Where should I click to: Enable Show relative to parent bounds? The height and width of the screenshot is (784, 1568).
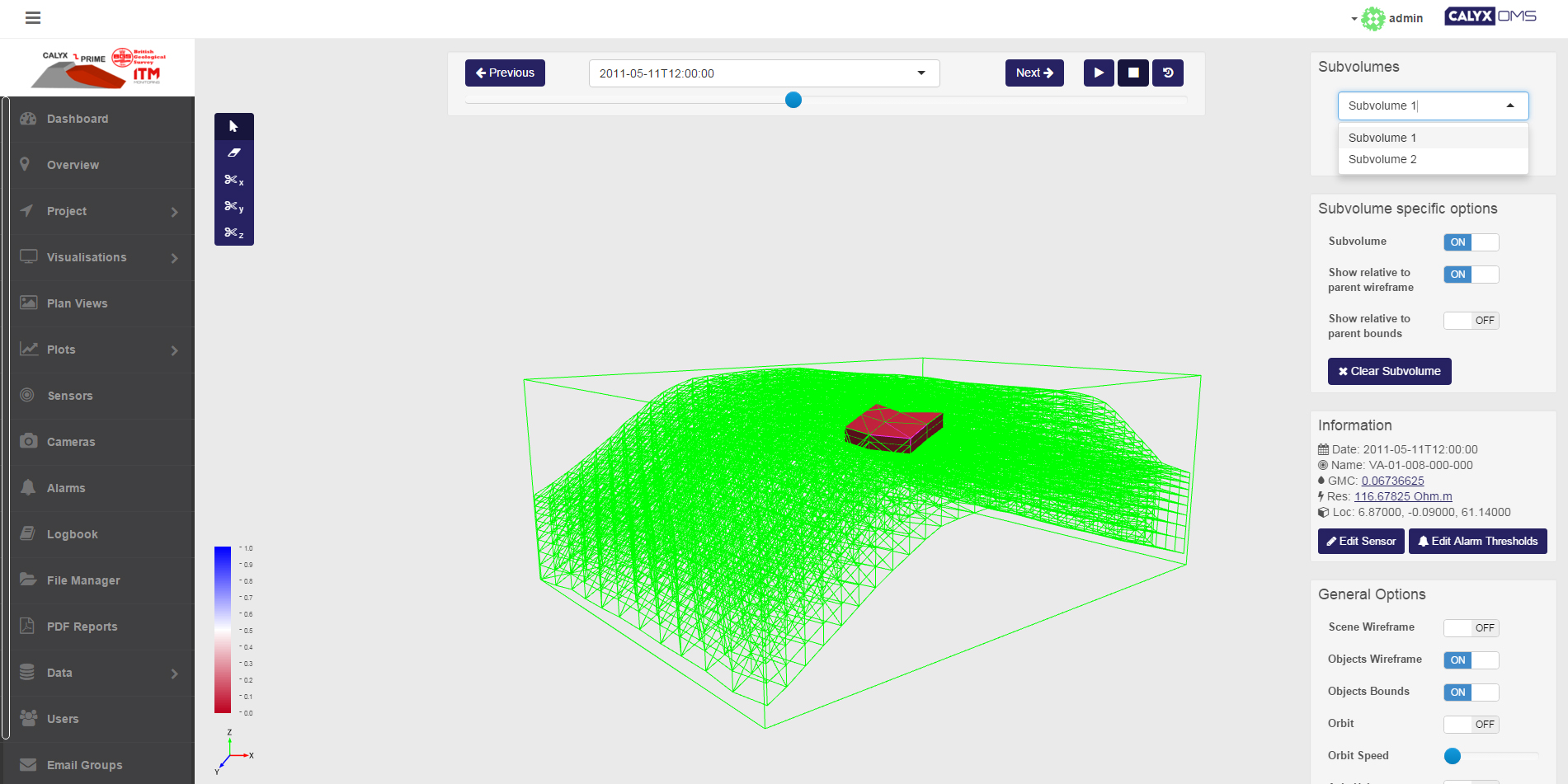[x=1470, y=321]
